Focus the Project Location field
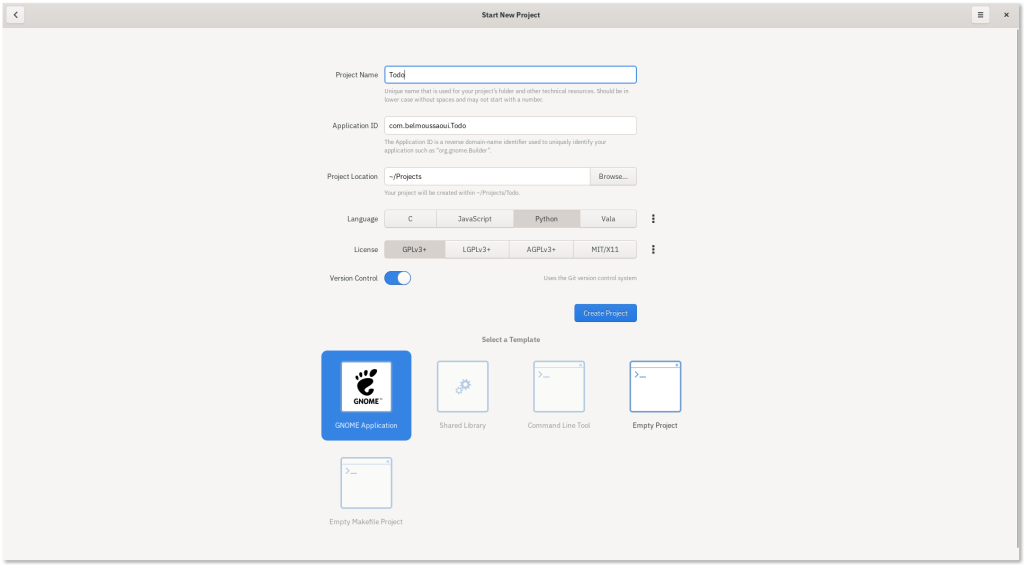The height and width of the screenshot is (565, 1024). point(487,176)
